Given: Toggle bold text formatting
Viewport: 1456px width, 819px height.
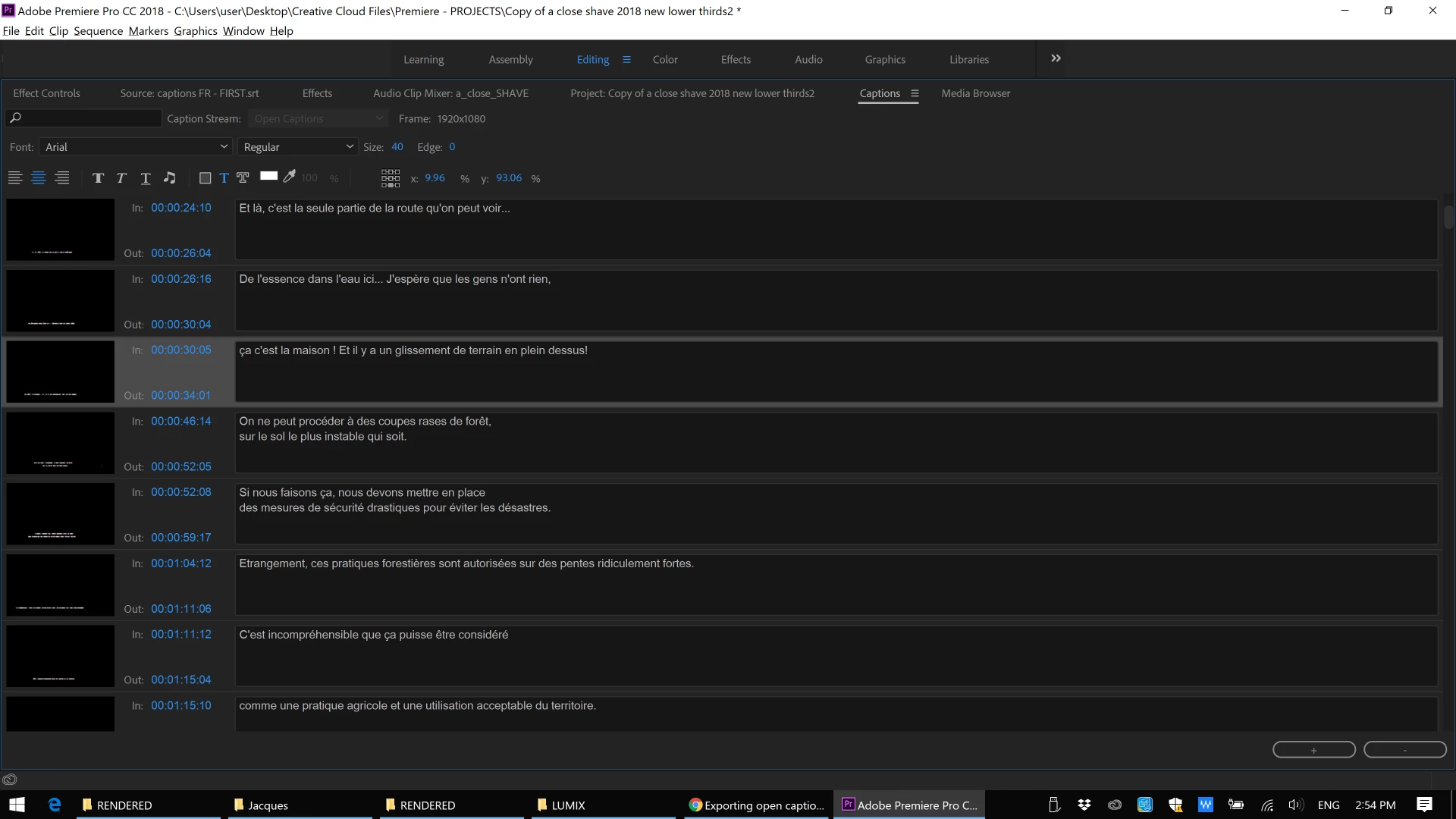Looking at the screenshot, I should [x=98, y=177].
